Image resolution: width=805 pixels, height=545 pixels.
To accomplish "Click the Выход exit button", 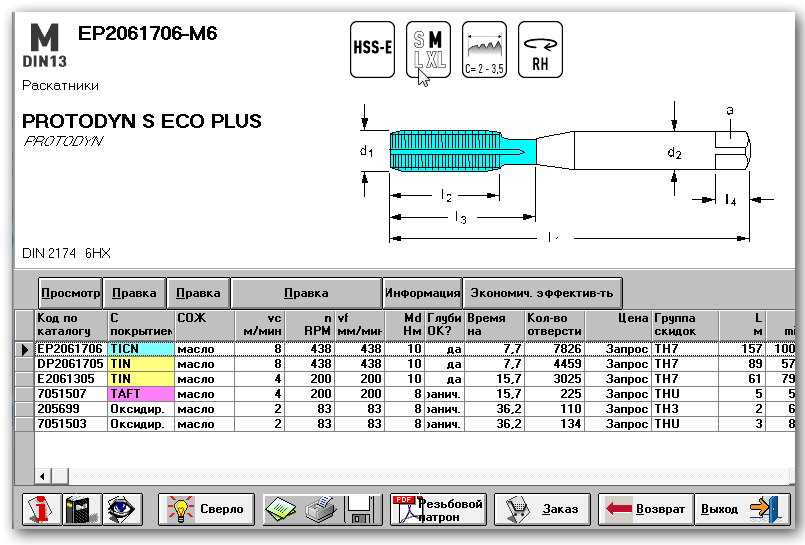I will (x=742, y=509).
